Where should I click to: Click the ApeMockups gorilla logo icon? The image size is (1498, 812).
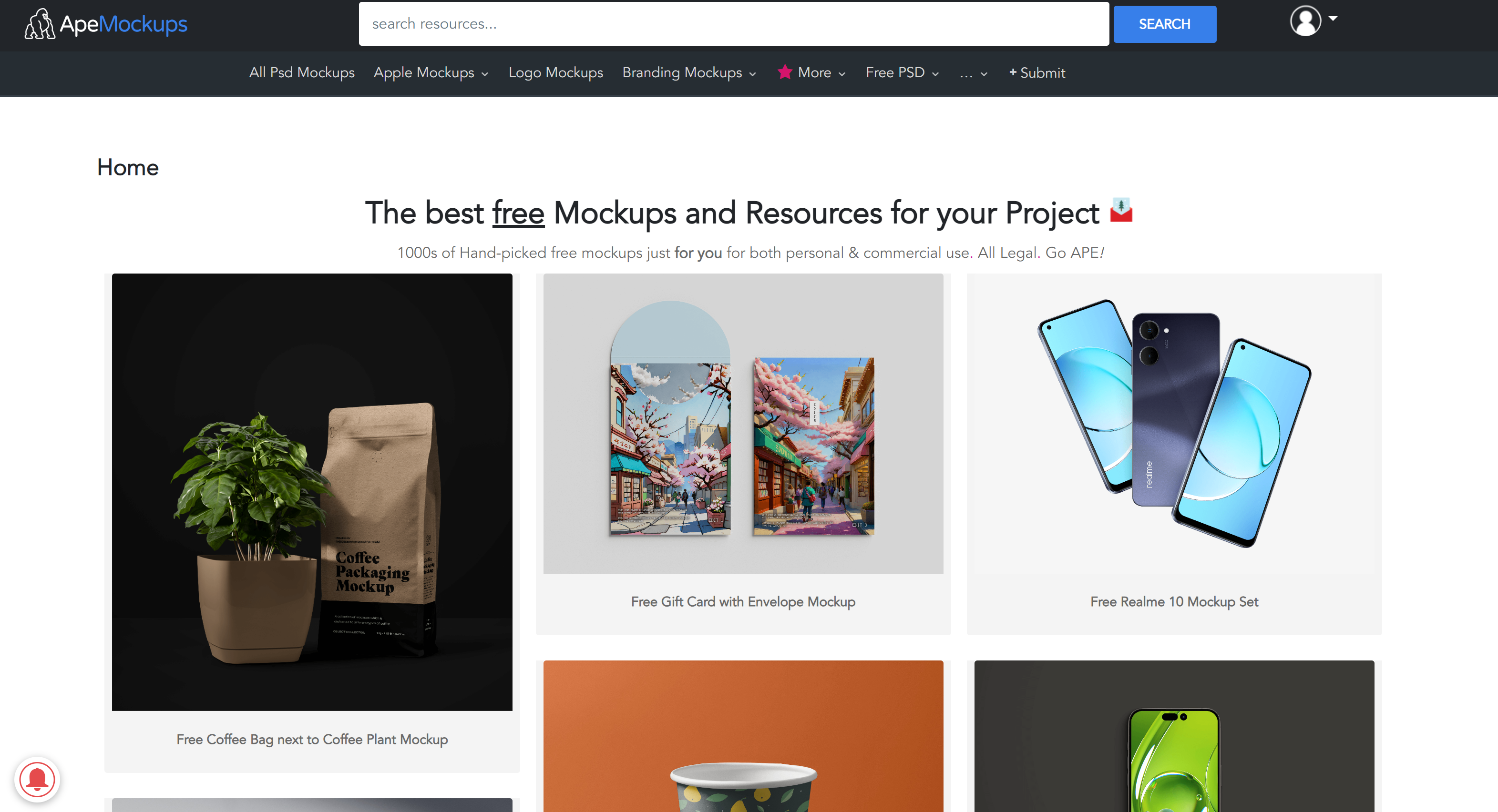[40, 24]
